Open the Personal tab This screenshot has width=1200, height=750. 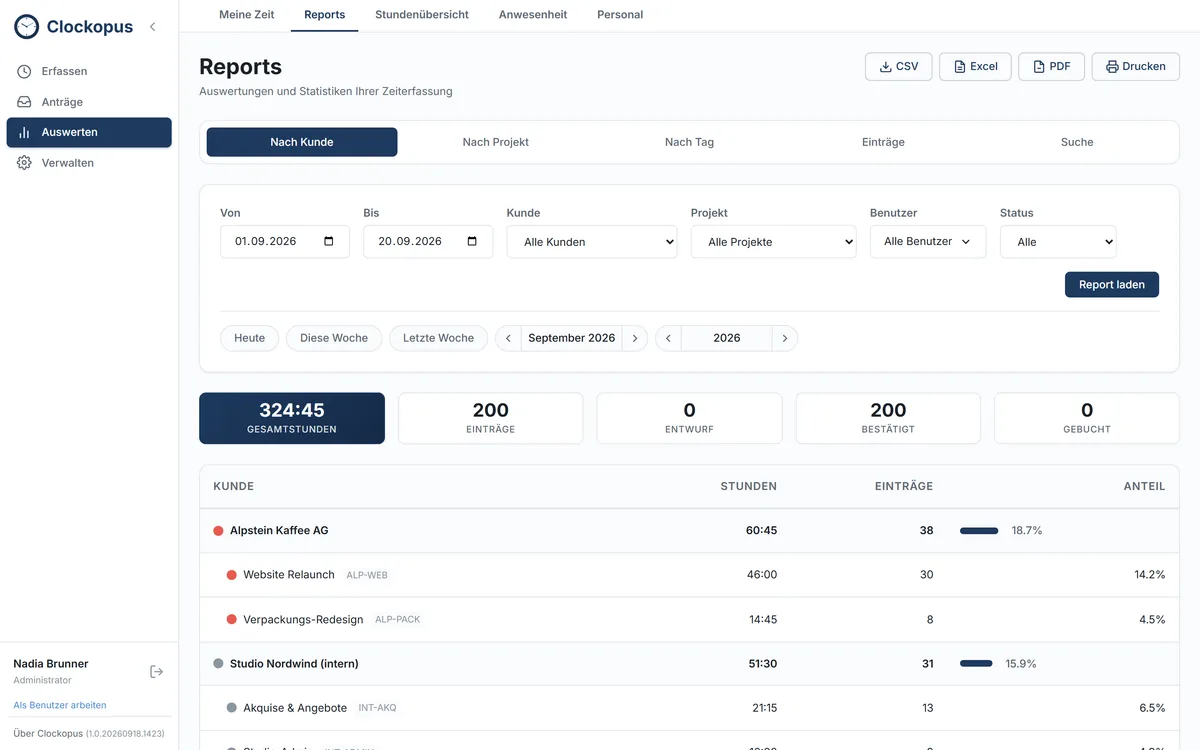[620, 15]
